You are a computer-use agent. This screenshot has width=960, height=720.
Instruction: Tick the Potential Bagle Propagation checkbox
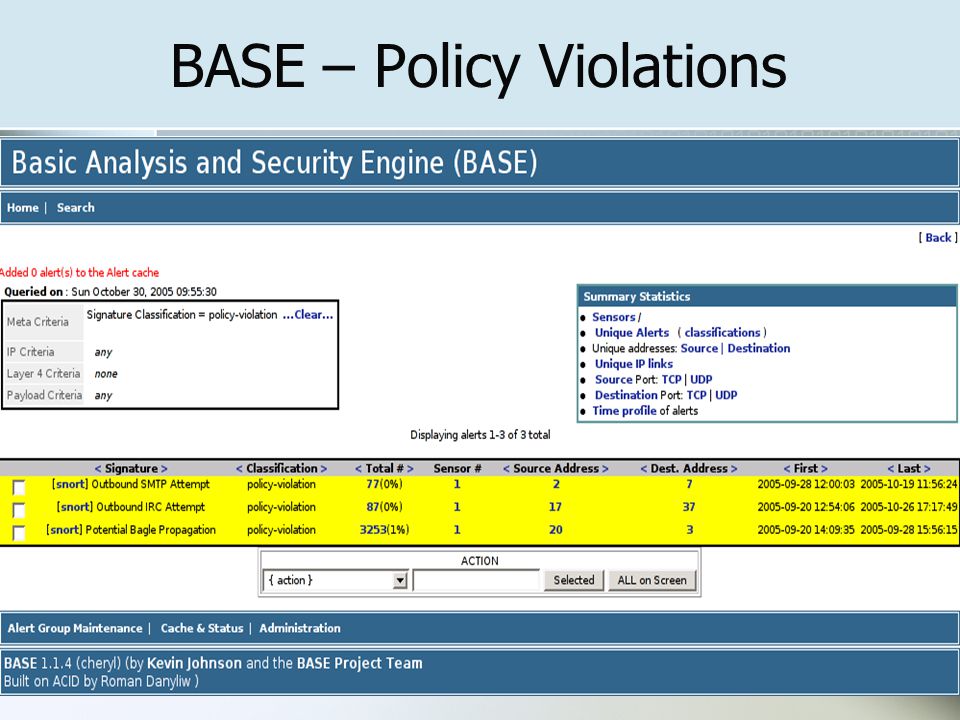pyautogui.click(x=19, y=533)
